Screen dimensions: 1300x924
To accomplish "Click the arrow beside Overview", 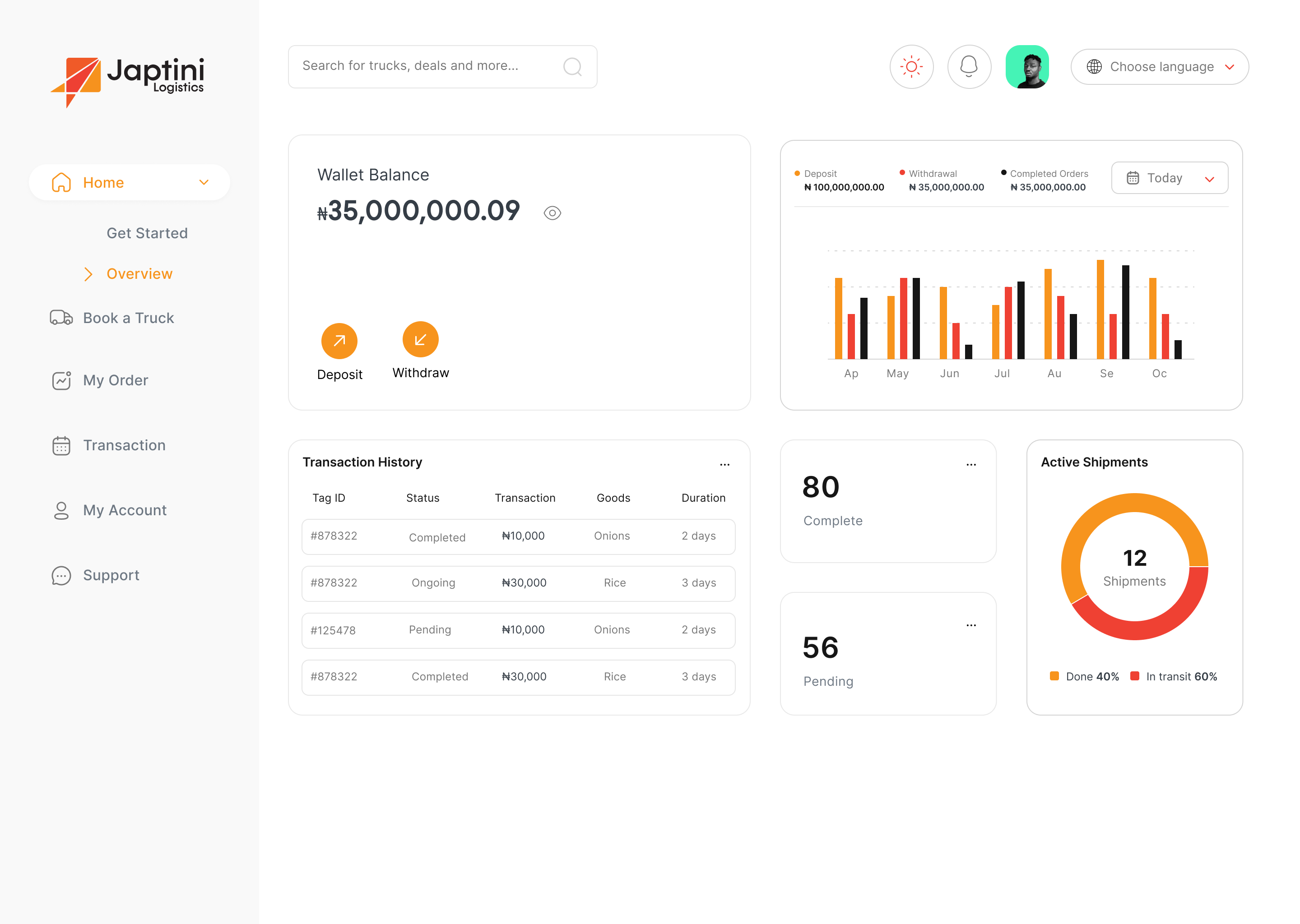I will pos(88,274).
